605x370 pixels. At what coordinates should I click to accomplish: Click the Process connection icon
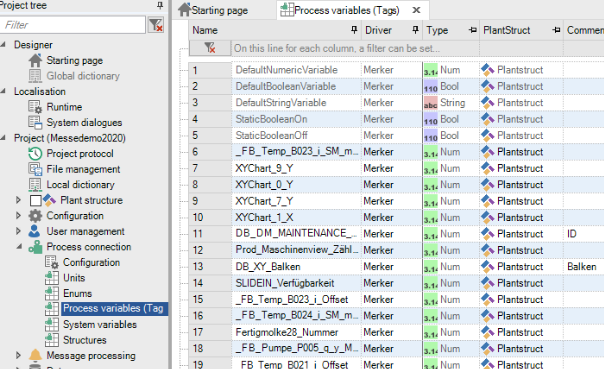click(x=35, y=247)
